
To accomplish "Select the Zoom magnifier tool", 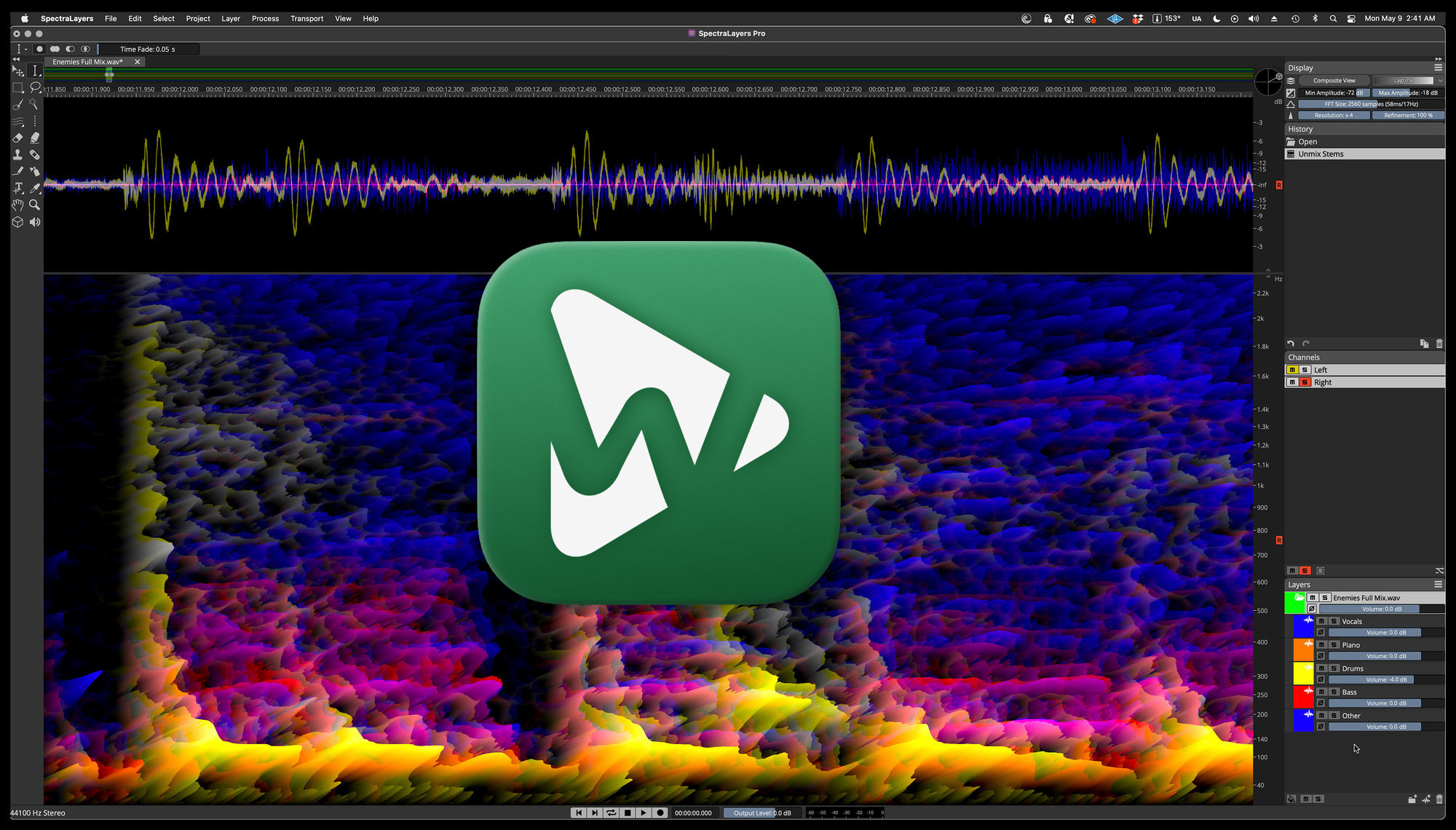I will (x=35, y=205).
